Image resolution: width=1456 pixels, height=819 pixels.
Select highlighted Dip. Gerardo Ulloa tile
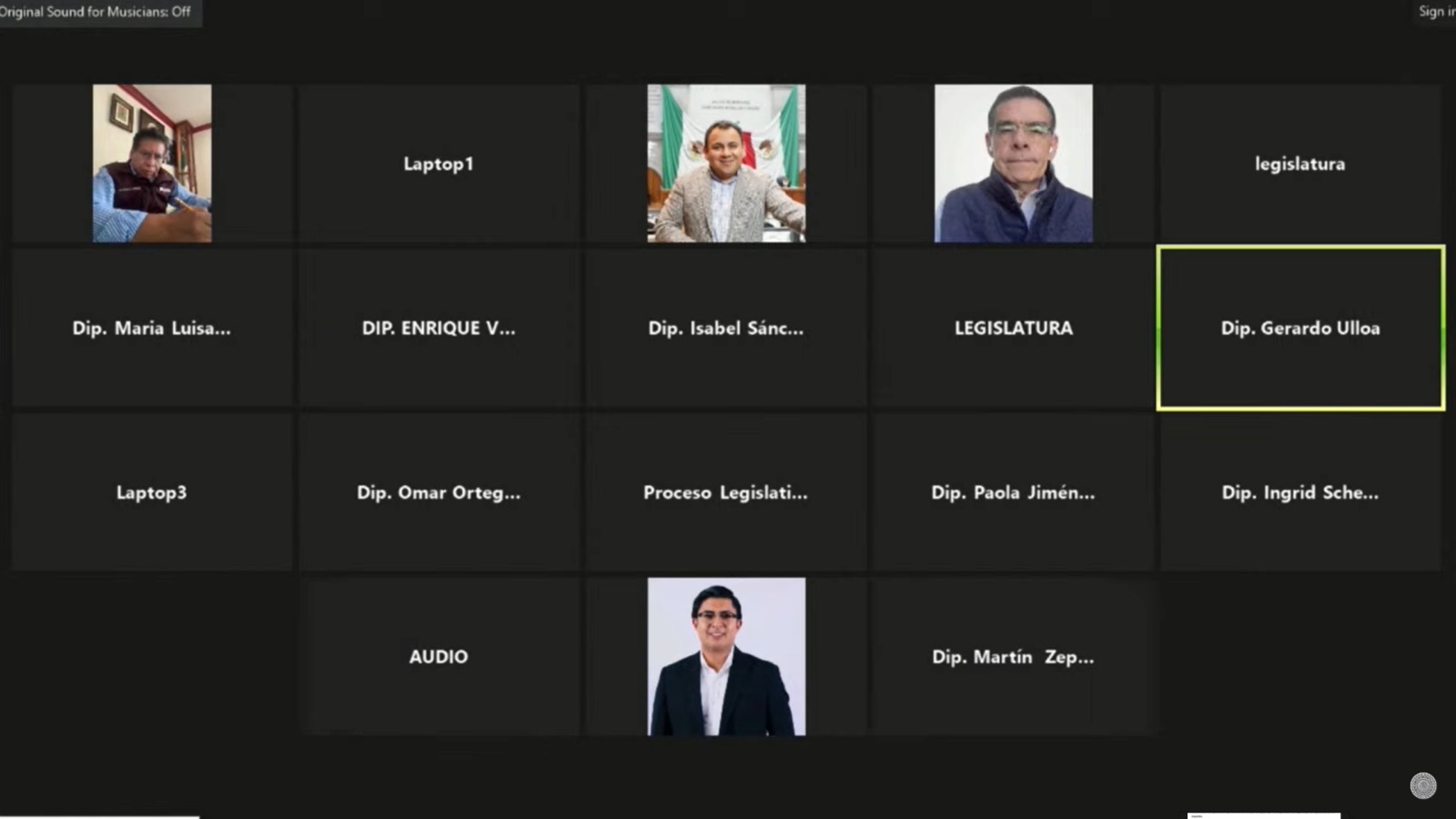(1300, 328)
